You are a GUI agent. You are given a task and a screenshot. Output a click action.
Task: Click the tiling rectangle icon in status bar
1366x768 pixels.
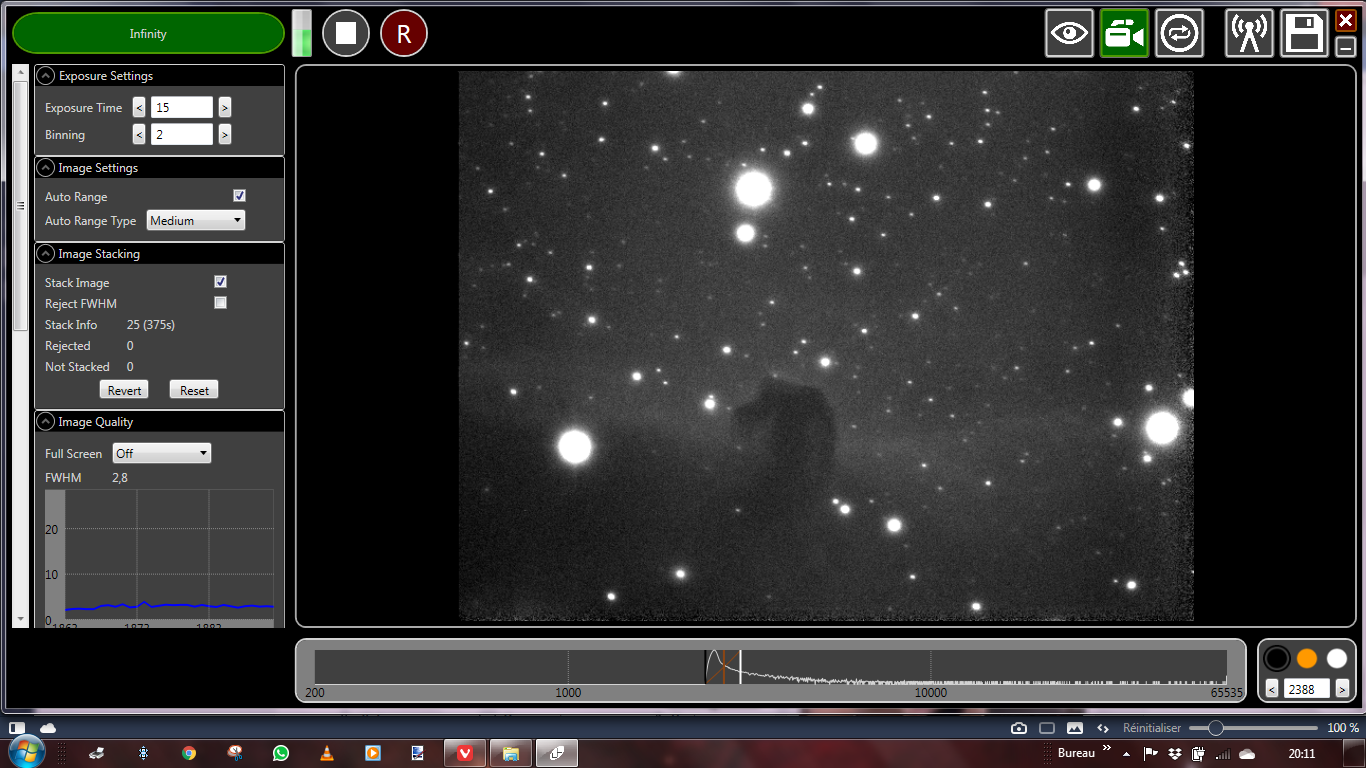[1047, 728]
